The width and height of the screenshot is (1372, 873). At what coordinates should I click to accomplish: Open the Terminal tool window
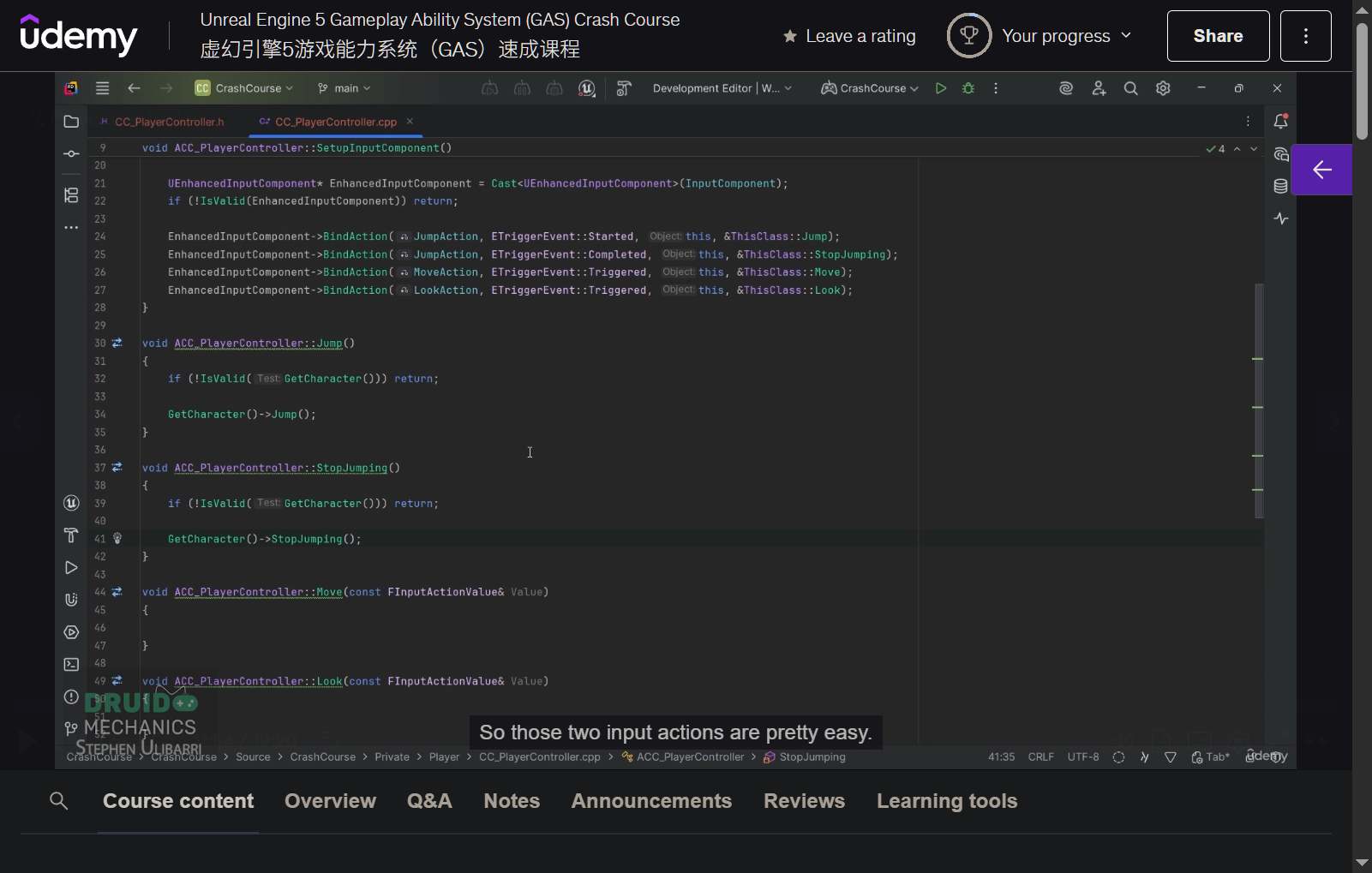coord(71,665)
